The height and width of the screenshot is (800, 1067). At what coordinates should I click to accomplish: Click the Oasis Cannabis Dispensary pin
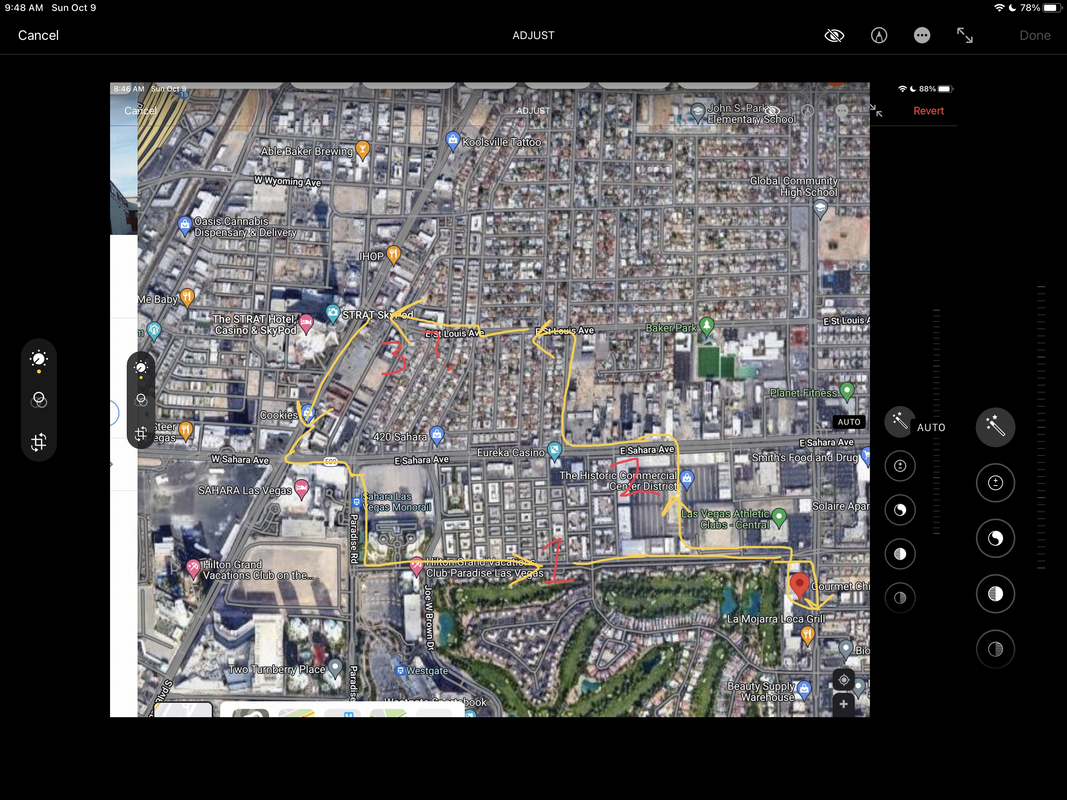[184, 225]
